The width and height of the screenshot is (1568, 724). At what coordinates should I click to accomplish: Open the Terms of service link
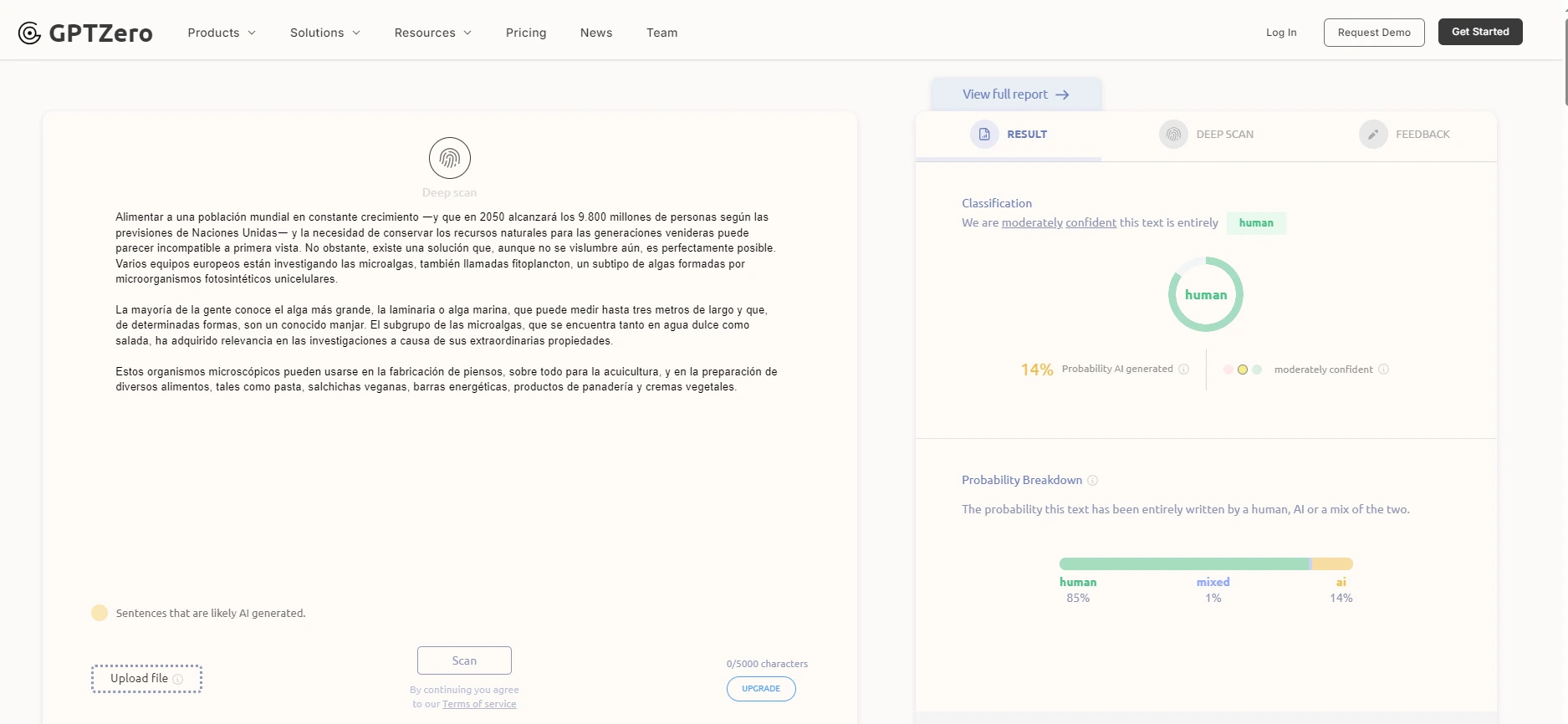click(x=479, y=704)
